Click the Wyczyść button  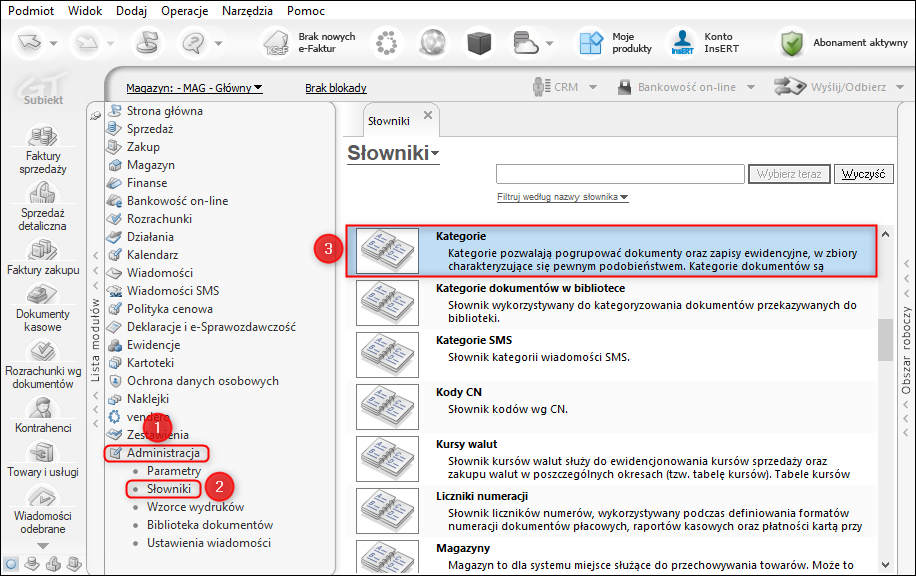click(863, 174)
